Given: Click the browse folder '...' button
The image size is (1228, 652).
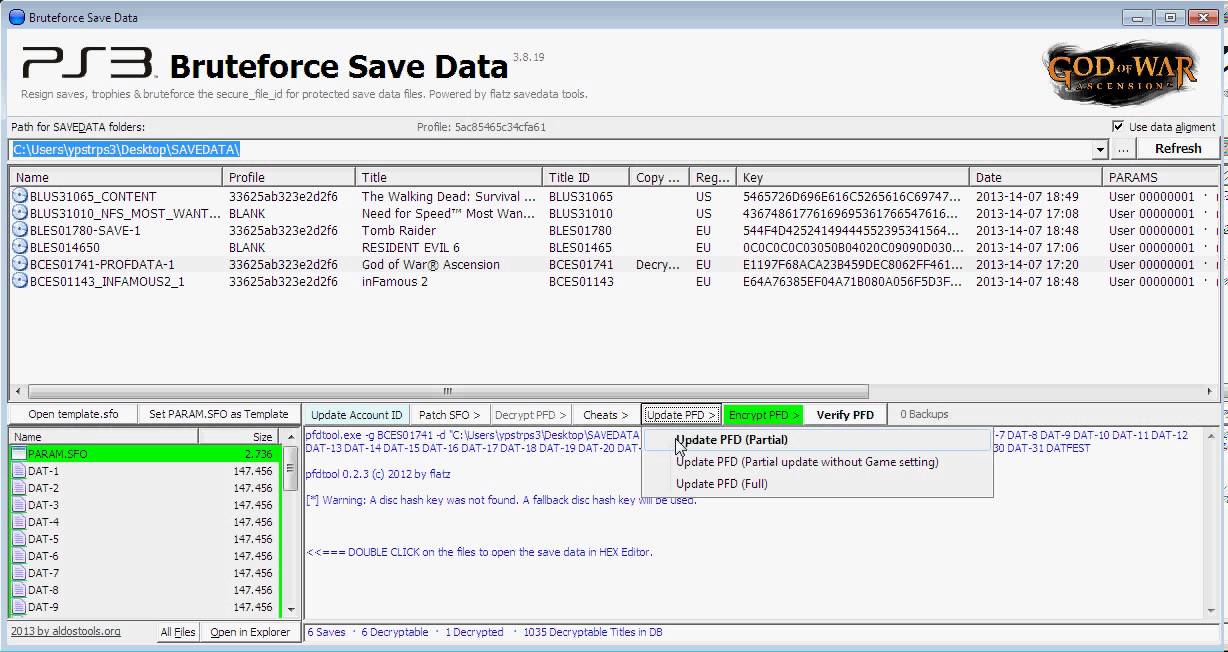Looking at the screenshot, I should click(1122, 148).
